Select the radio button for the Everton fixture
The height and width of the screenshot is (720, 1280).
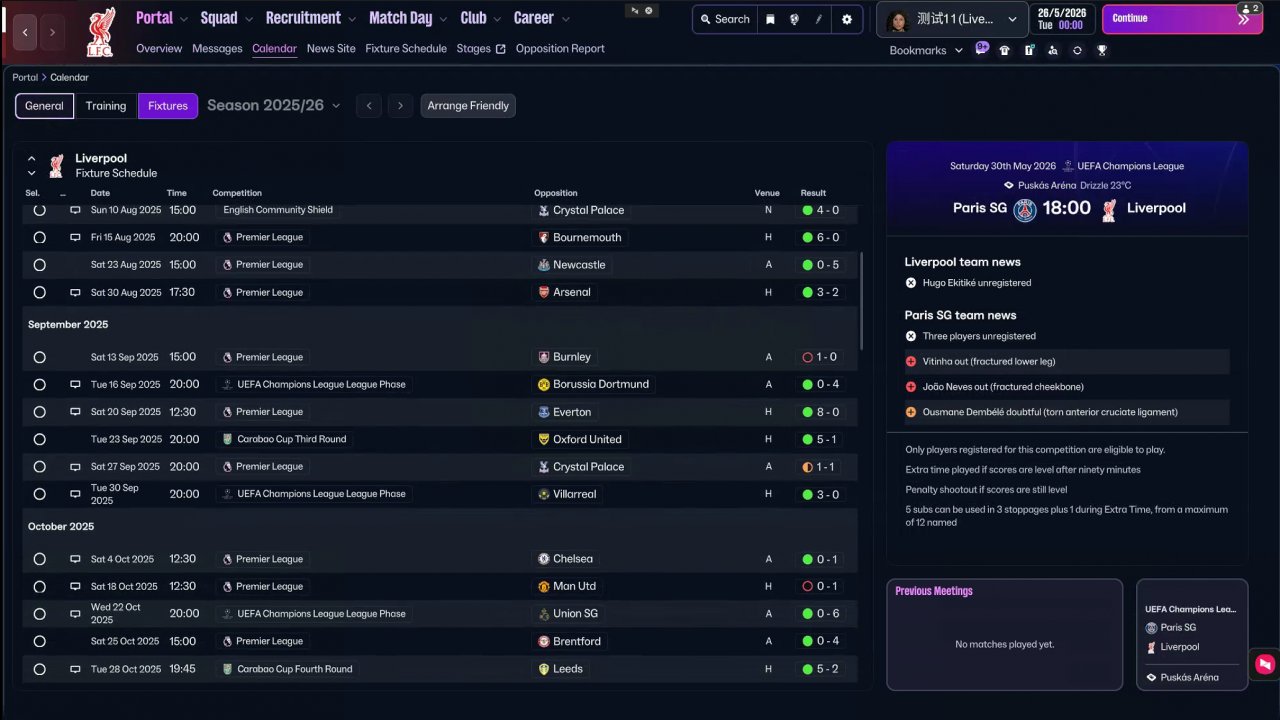[39, 412]
